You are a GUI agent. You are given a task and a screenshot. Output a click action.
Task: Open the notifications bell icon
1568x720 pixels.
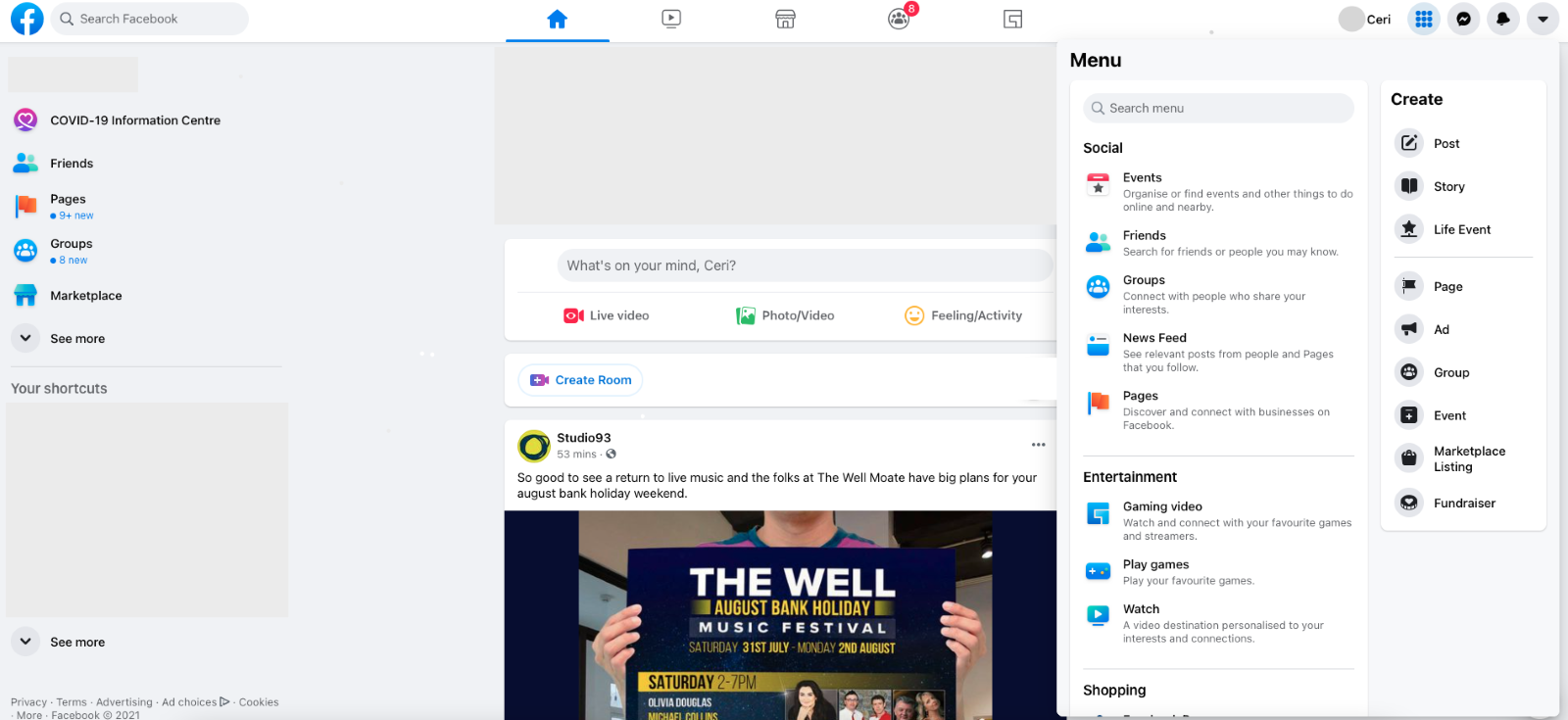click(x=1502, y=19)
